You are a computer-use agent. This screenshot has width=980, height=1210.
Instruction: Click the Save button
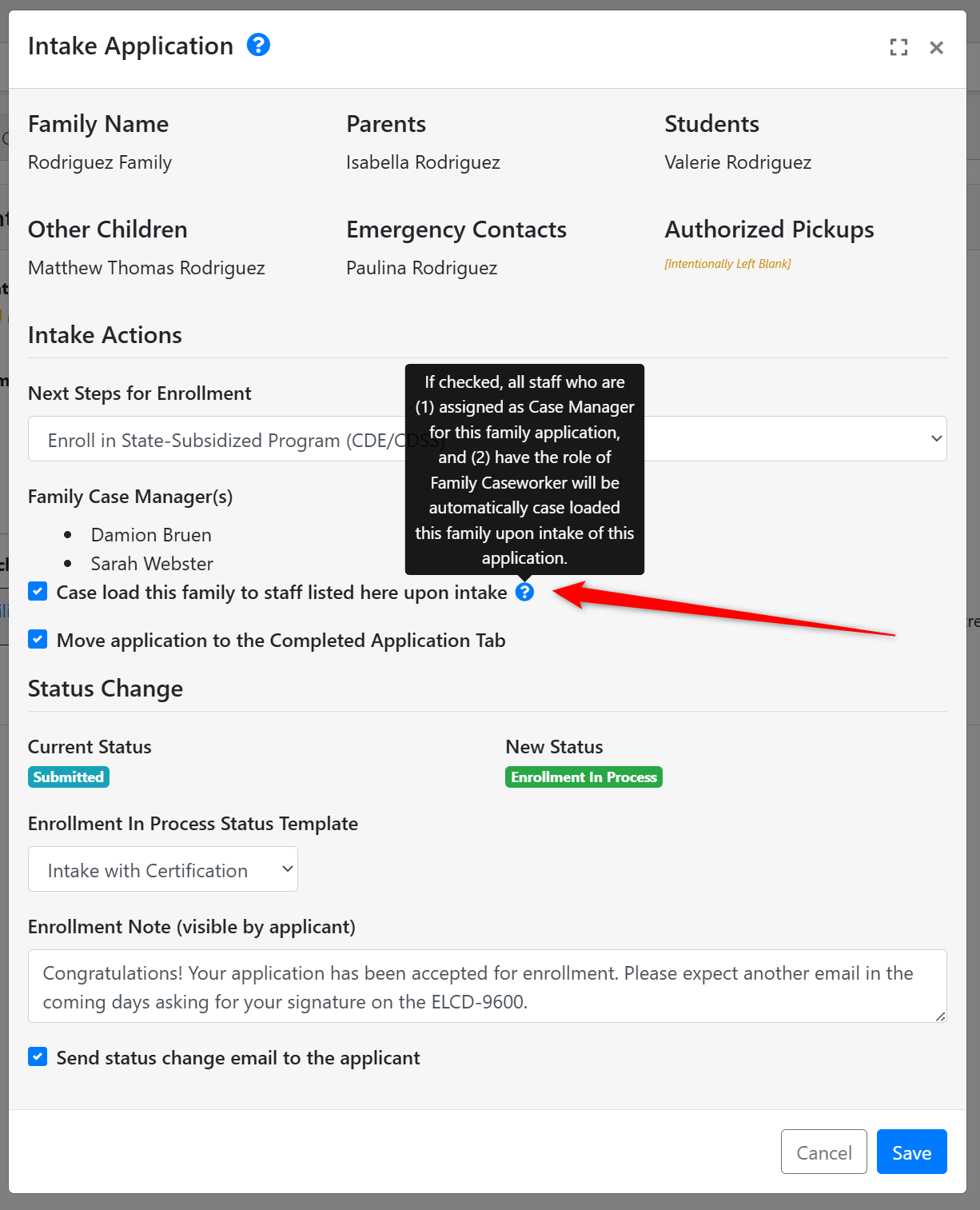click(x=911, y=1152)
